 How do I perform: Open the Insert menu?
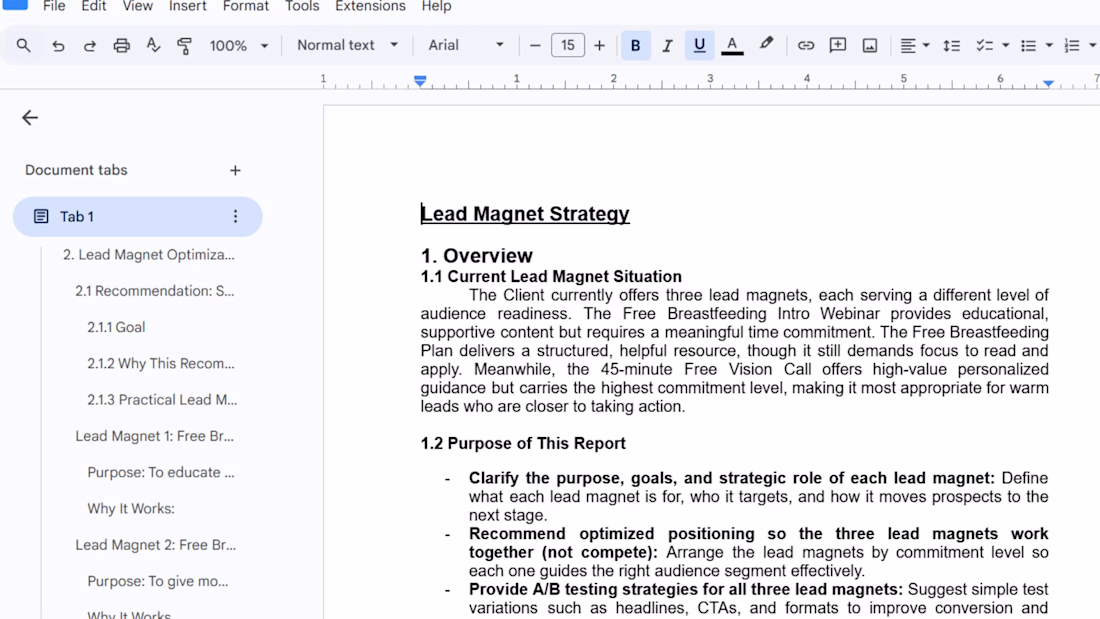click(x=188, y=7)
